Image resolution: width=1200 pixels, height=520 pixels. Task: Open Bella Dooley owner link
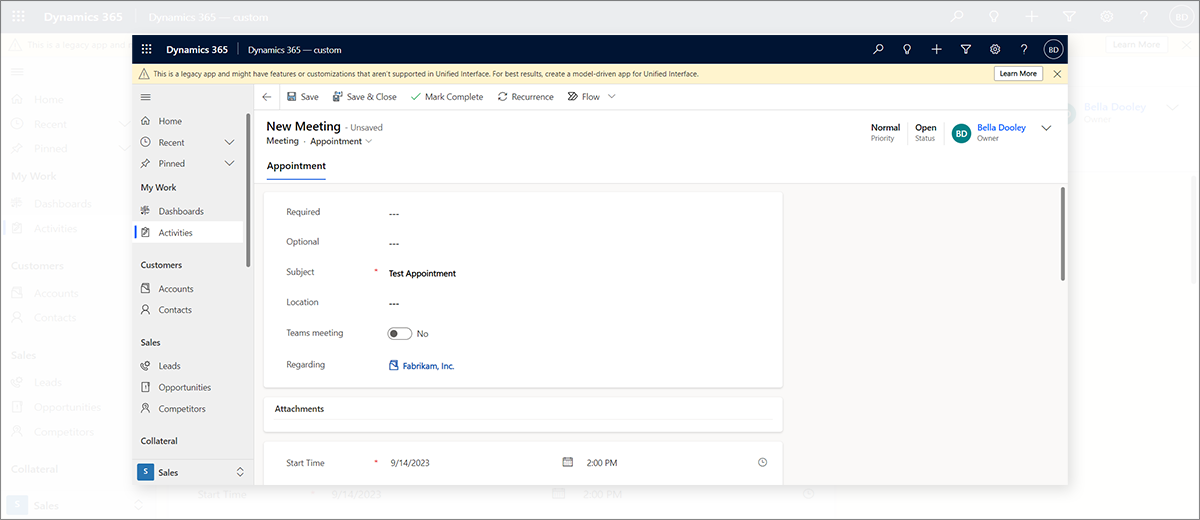pyautogui.click(x=1001, y=127)
